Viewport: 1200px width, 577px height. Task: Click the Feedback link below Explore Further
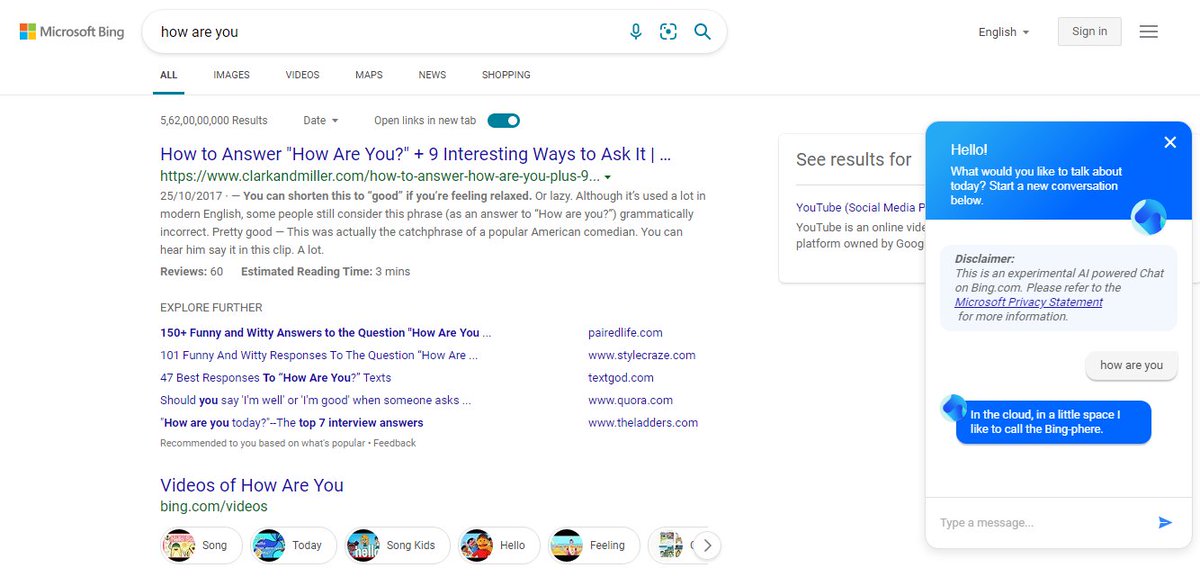[x=394, y=442]
